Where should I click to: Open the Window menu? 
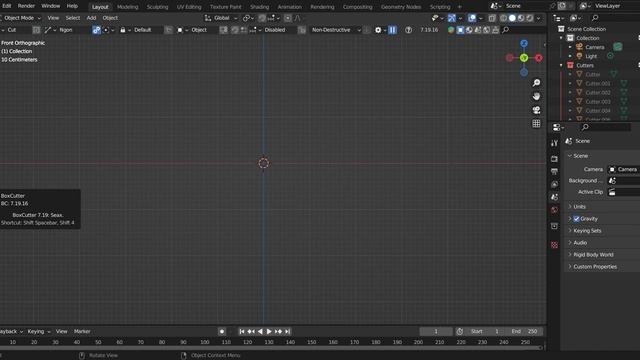[51, 6]
